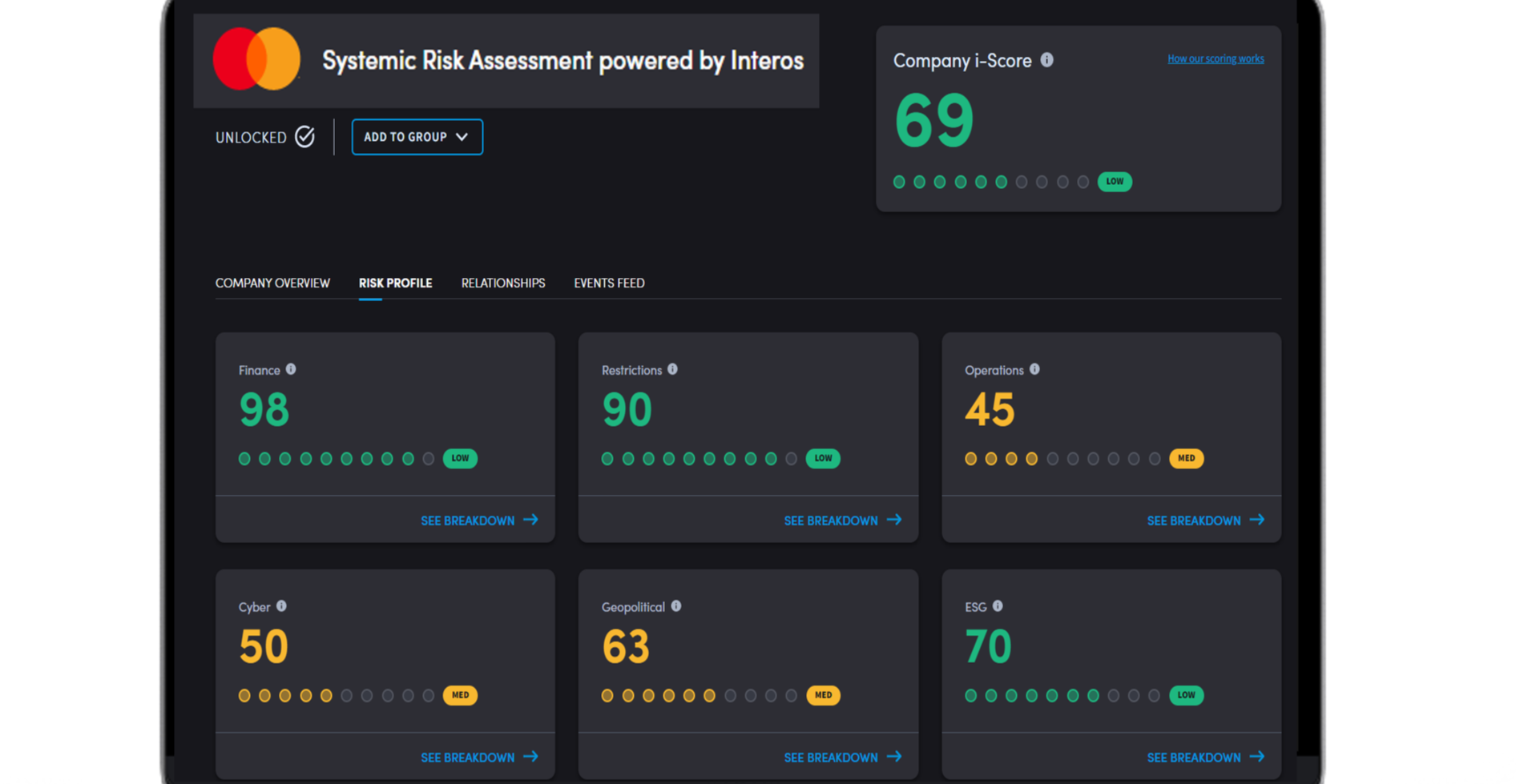Switch to the RELATIONSHIPS tab

503,283
